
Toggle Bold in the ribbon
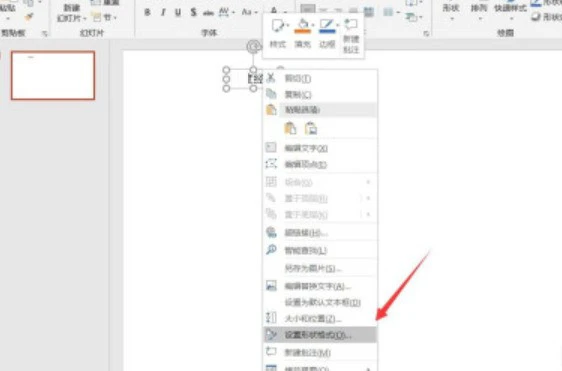tap(147, 12)
